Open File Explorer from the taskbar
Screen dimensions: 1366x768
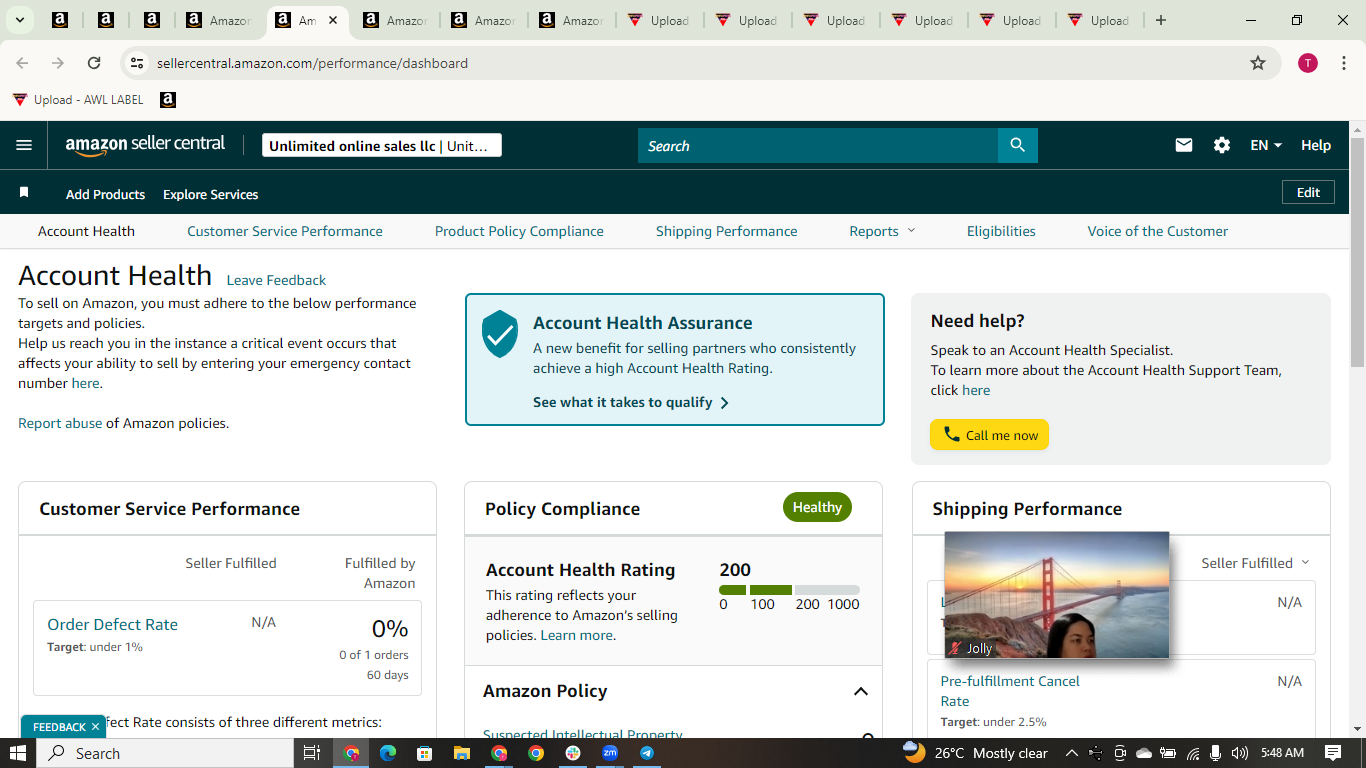click(462, 753)
